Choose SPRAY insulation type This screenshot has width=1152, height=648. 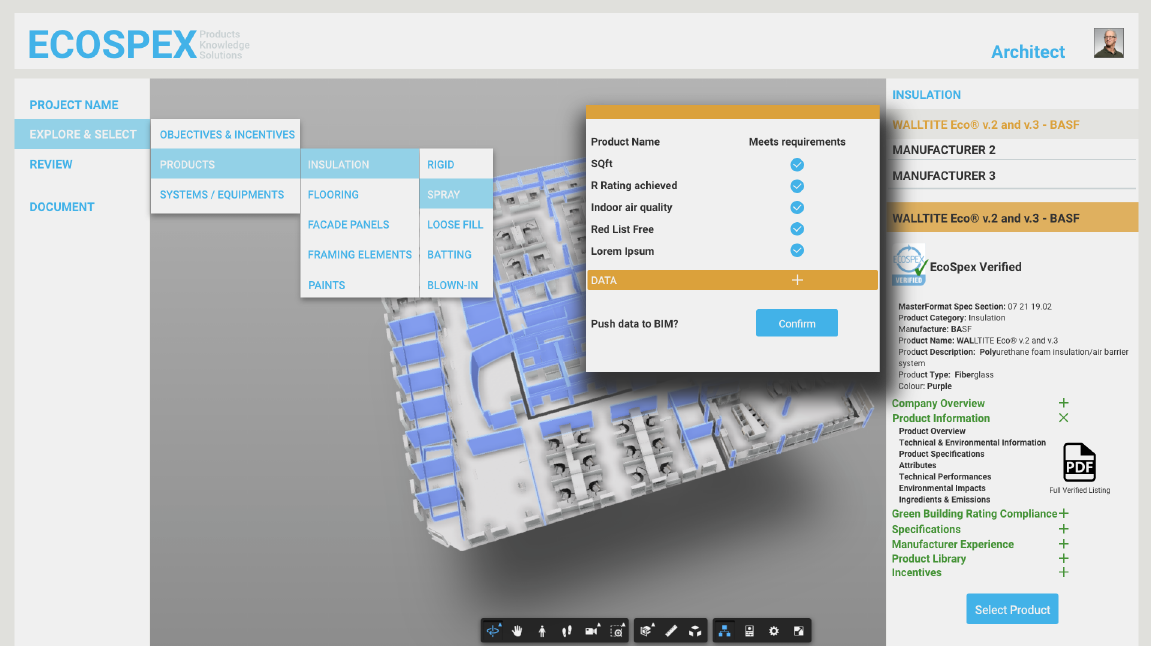pos(456,195)
